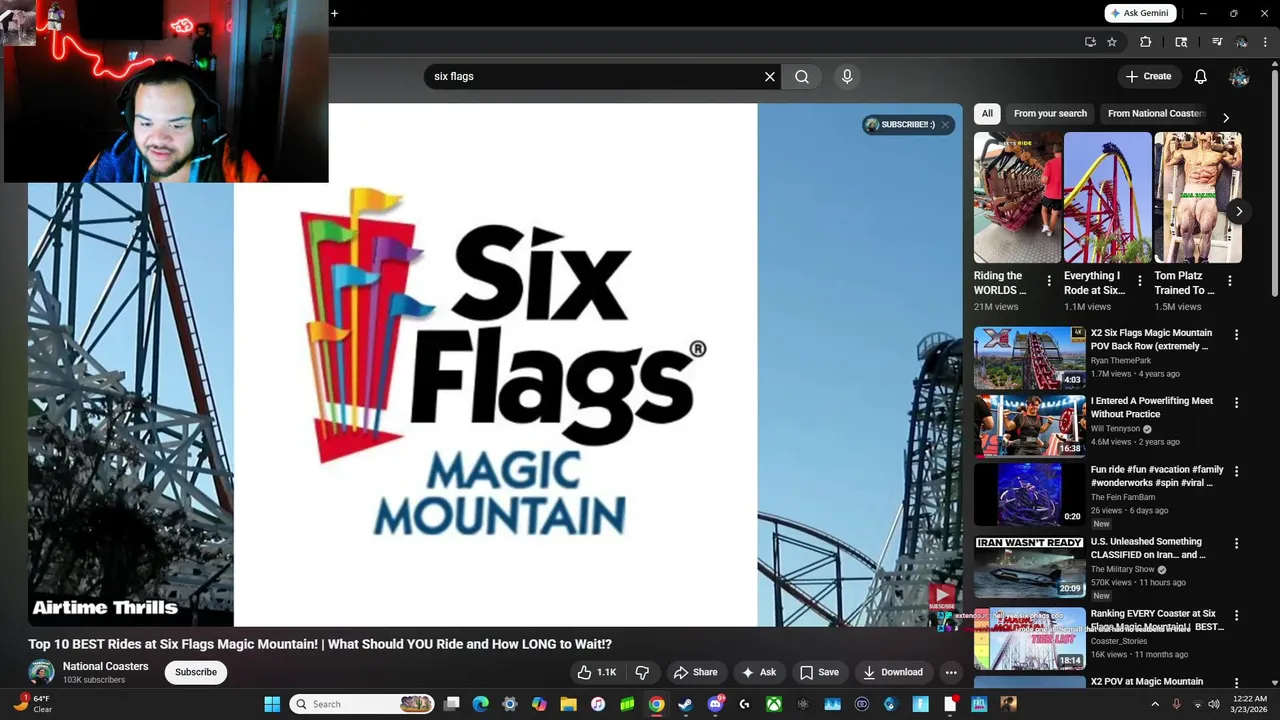
Task: Open the Xbox app from the taskbar
Action: point(773,704)
